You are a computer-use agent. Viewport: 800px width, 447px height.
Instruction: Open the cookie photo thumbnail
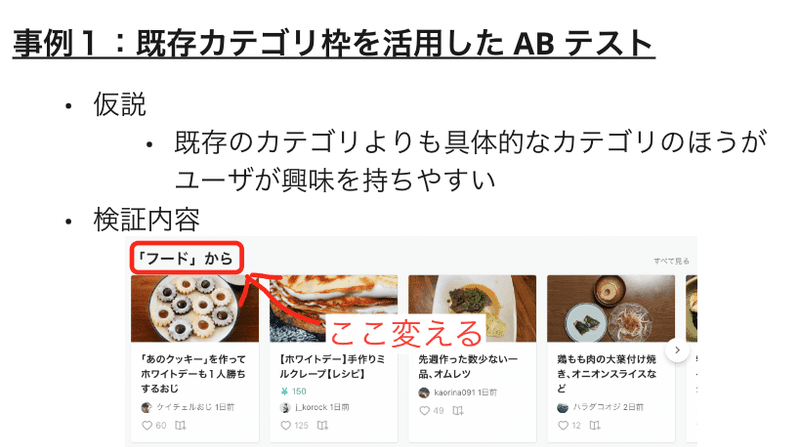[195, 309]
